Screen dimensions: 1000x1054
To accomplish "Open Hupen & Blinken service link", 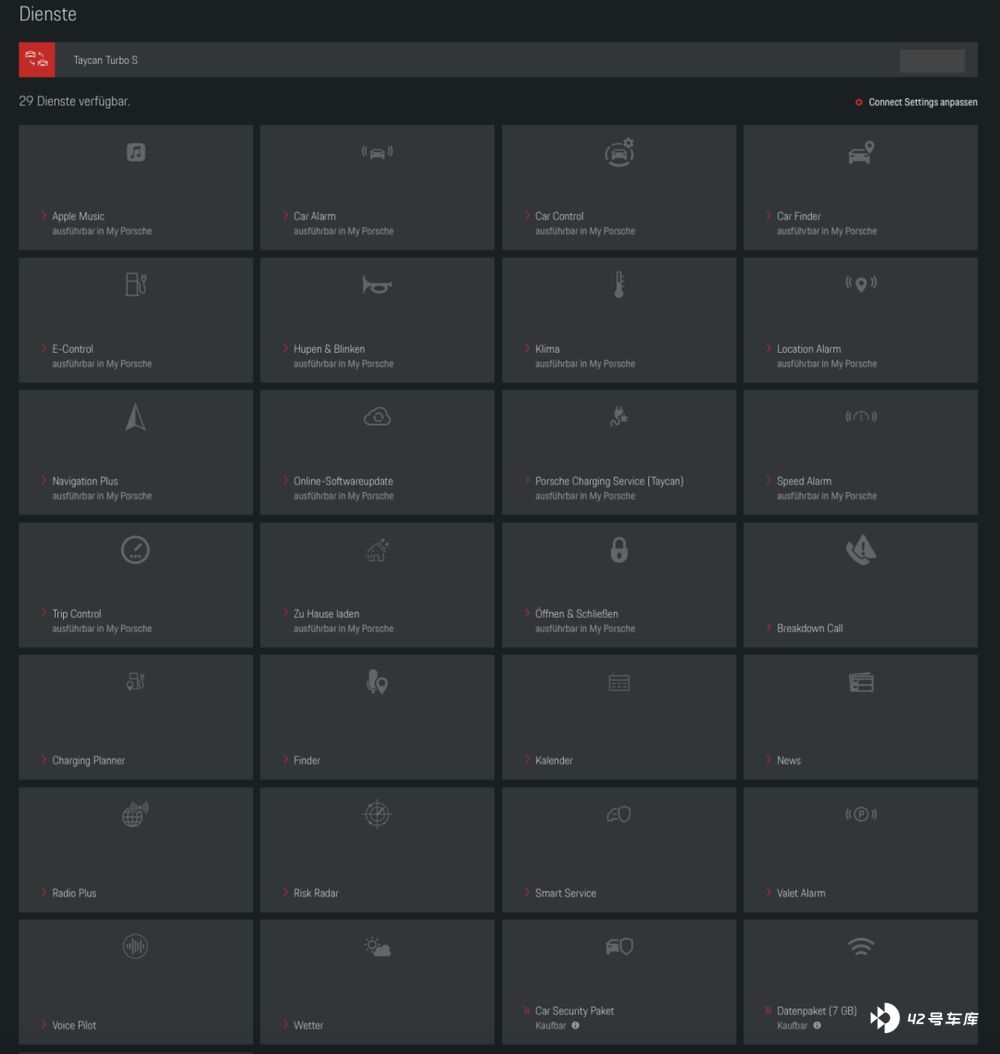I will click(x=329, y=349).
